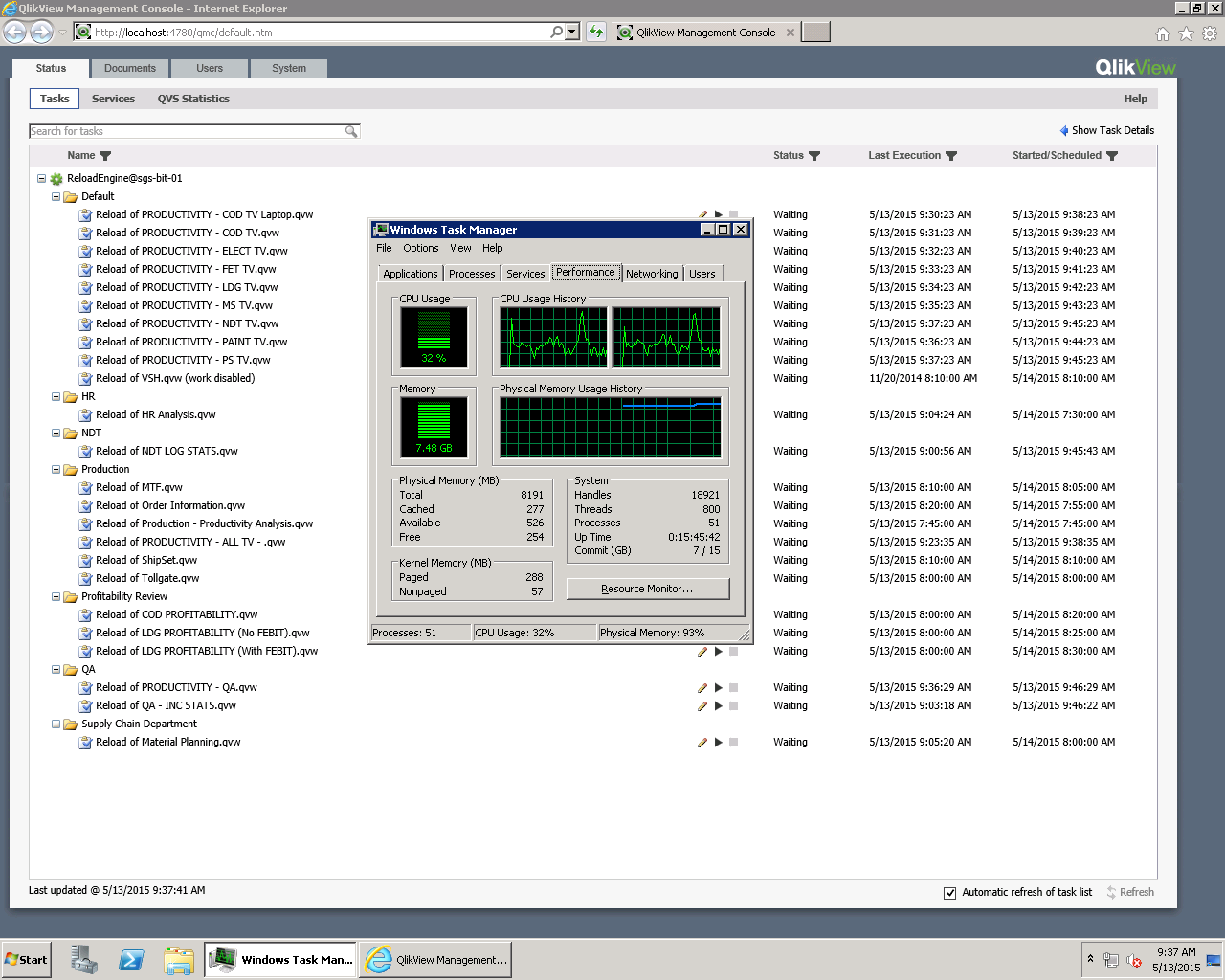Open Task Manager Applications tab
This screenshot has height=980, width=1225.
410,274
